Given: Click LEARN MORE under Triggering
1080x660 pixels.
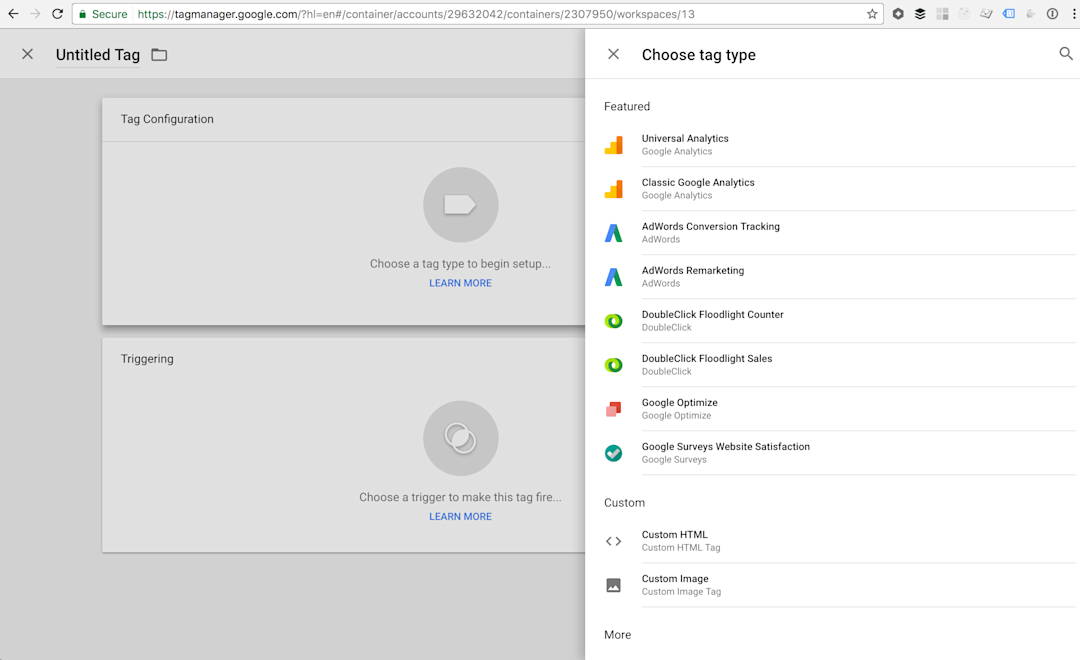Looking at the screenshot, I should [460, 517].
